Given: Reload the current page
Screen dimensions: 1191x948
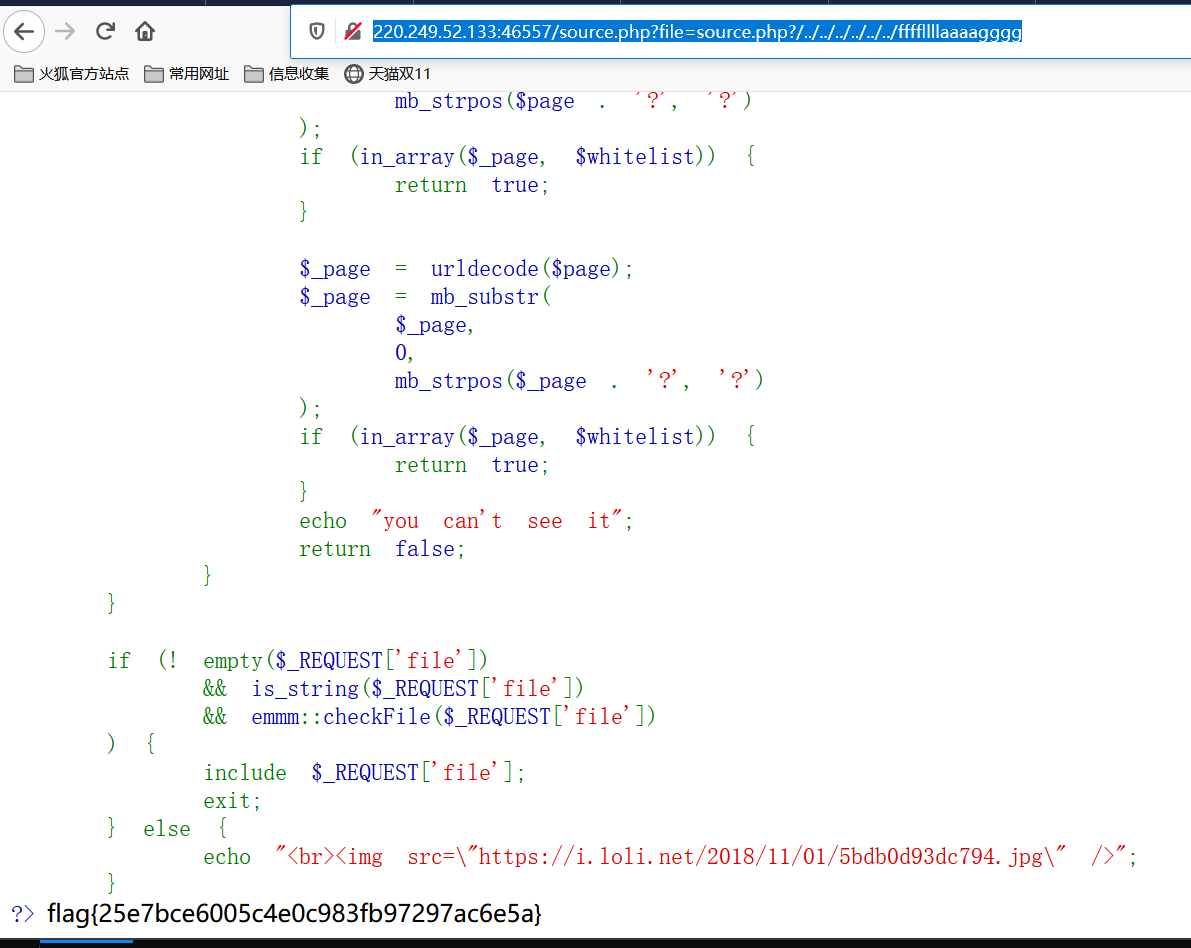Looking at the screenshot, I should [105, 32].
